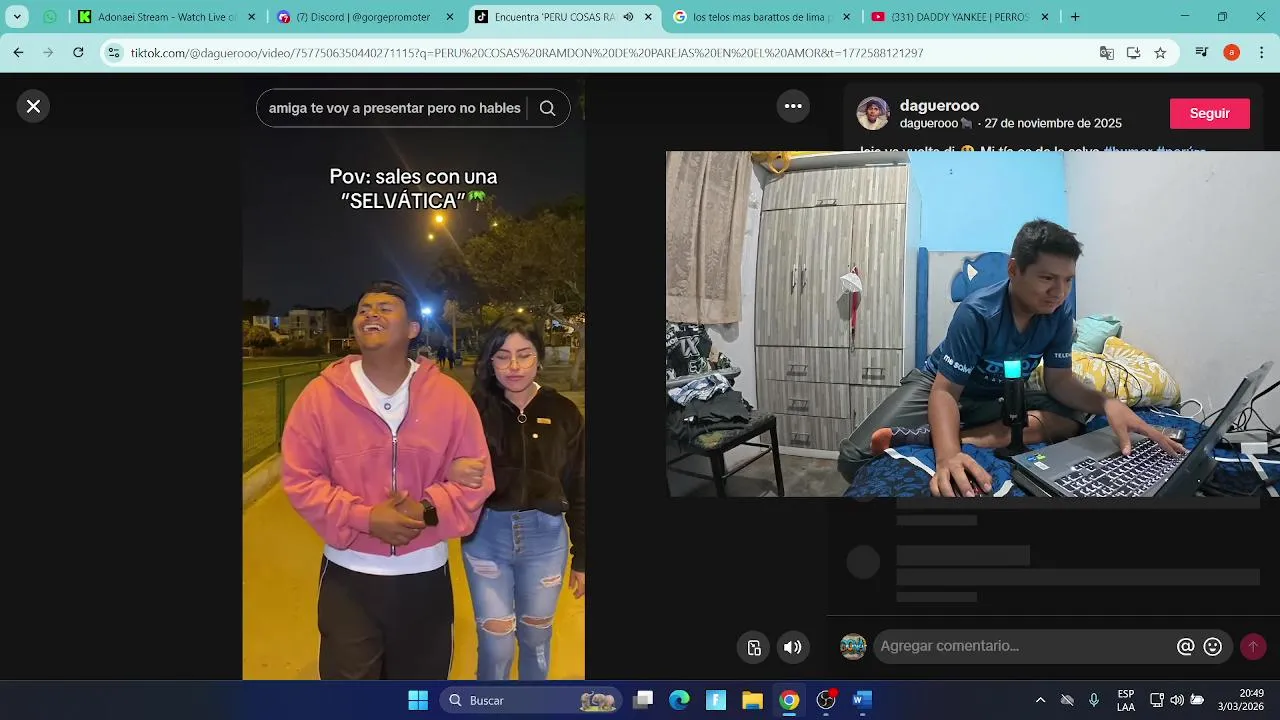This screenshot has height=720, width=1280.
Task: Click the taskbar Buscar search box
Action: click(530, 700)
